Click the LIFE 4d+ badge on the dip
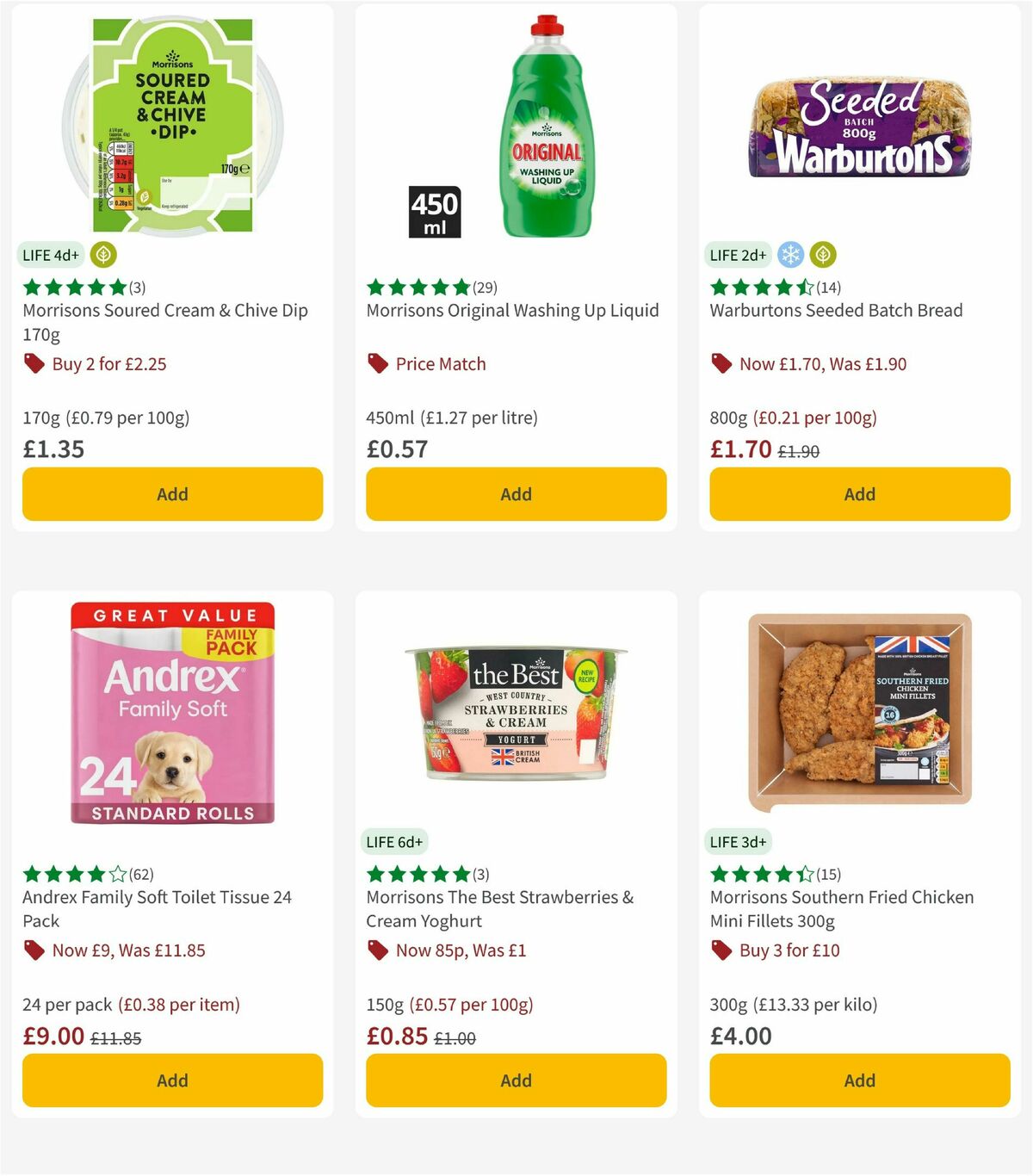This screenshot has width=1033, height=1176. click(x=48, y=255)
